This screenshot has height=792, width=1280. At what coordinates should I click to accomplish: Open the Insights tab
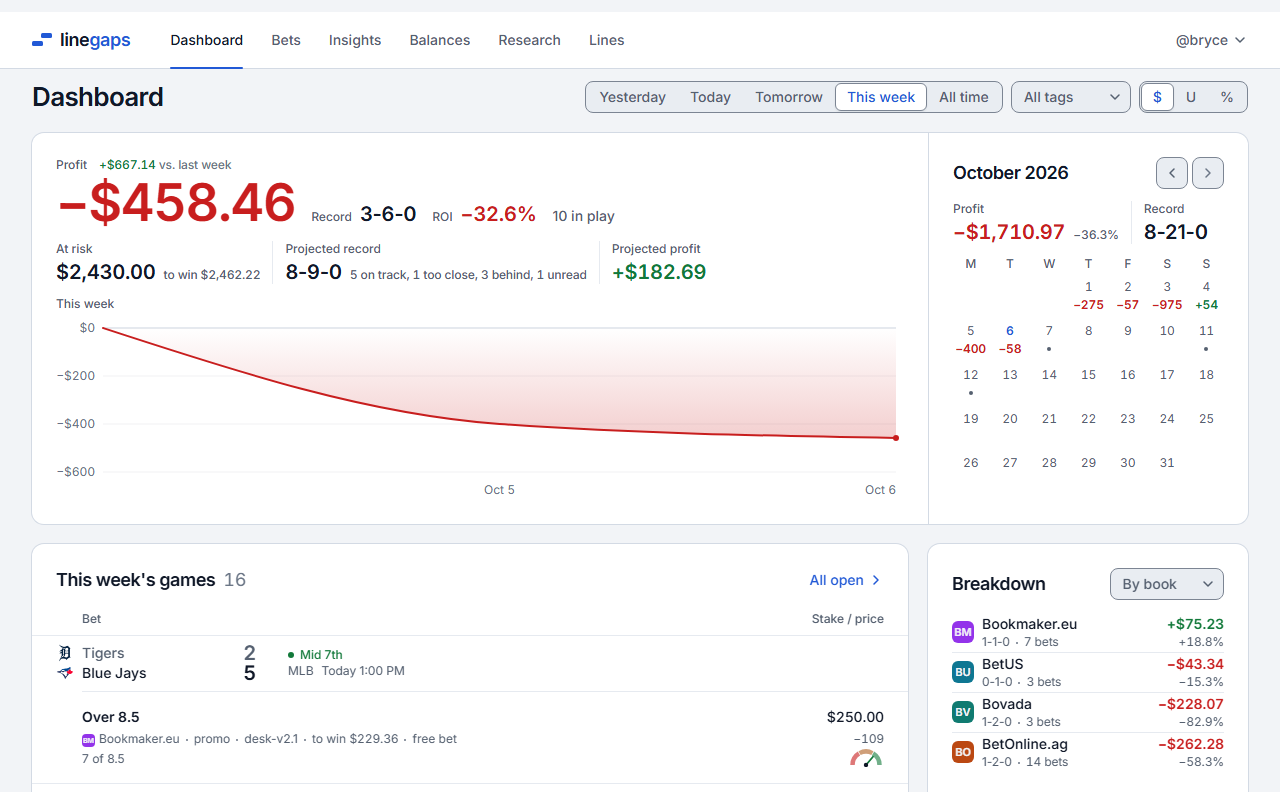355,40
